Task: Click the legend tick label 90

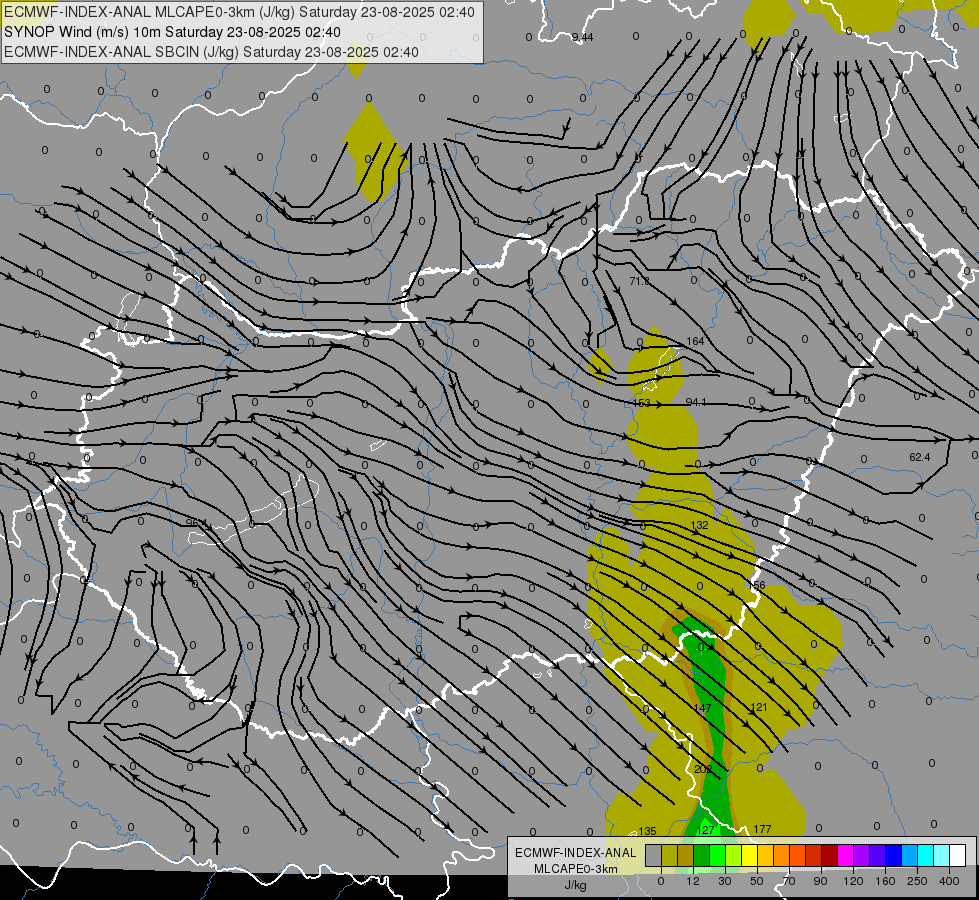Action: 821,881
